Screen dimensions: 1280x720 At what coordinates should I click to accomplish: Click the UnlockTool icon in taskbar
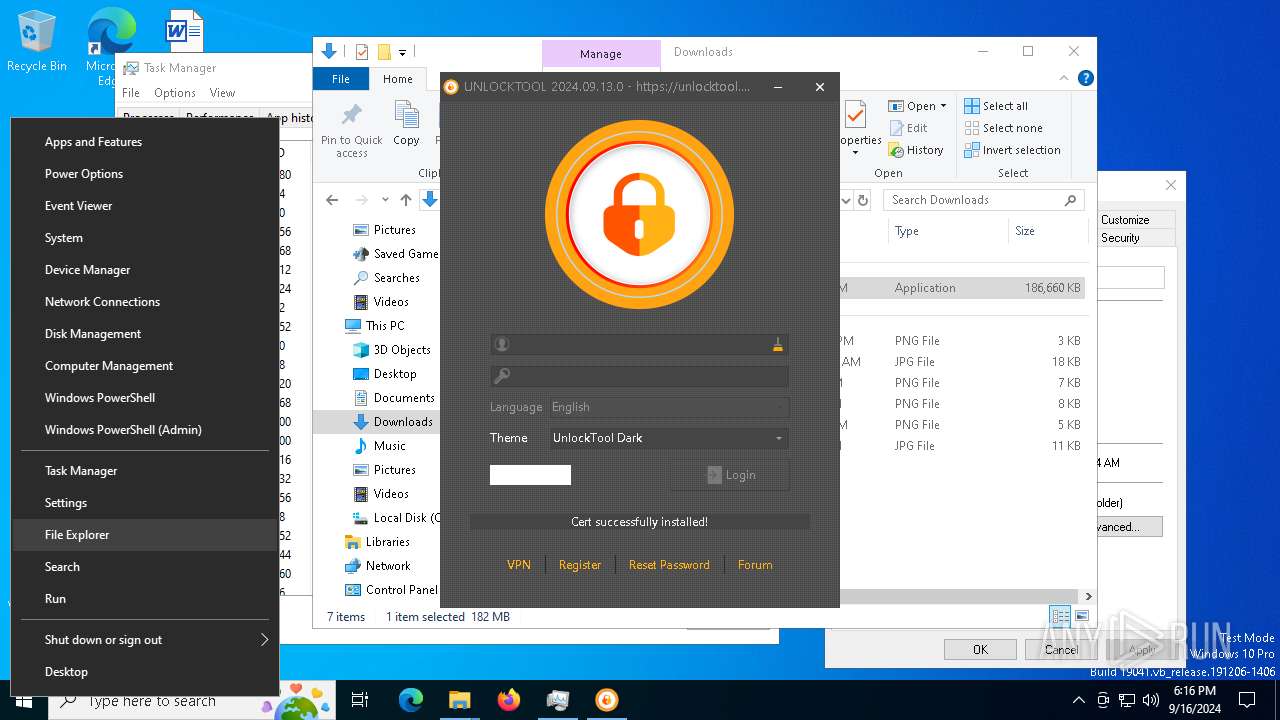coord(607,700)
